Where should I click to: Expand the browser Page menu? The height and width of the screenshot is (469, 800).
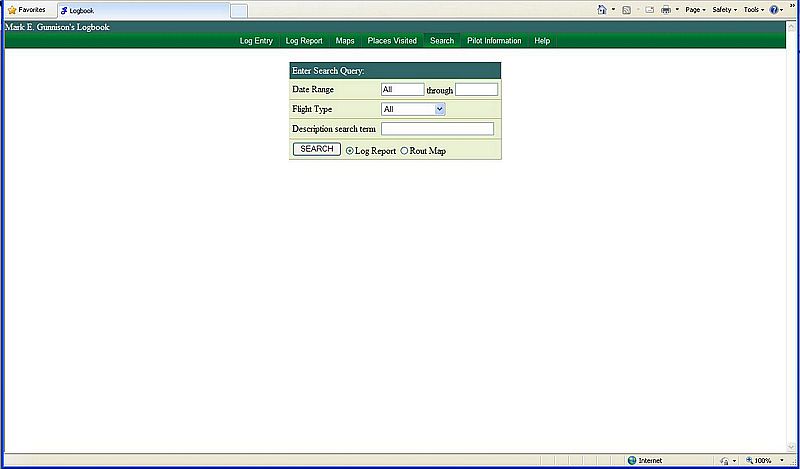tap(696, 9)
